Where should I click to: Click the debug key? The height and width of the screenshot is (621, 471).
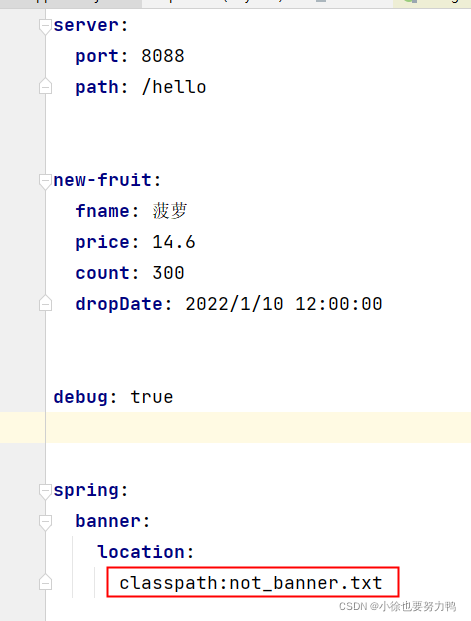click(81, 397)
